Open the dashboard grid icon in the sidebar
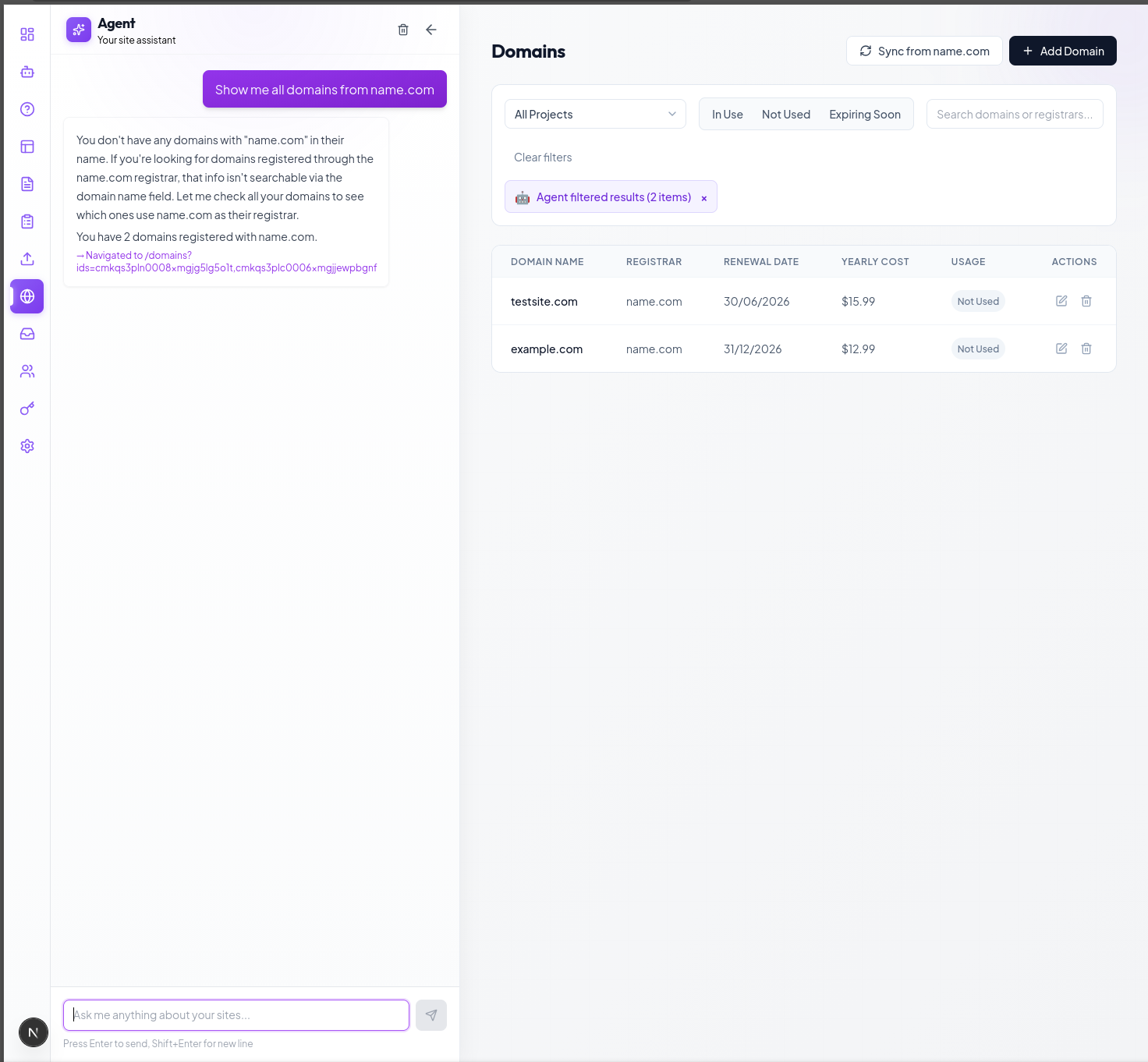Image resolution: width=1148 pixels, height=1062 pixels. tap(27, 34)
